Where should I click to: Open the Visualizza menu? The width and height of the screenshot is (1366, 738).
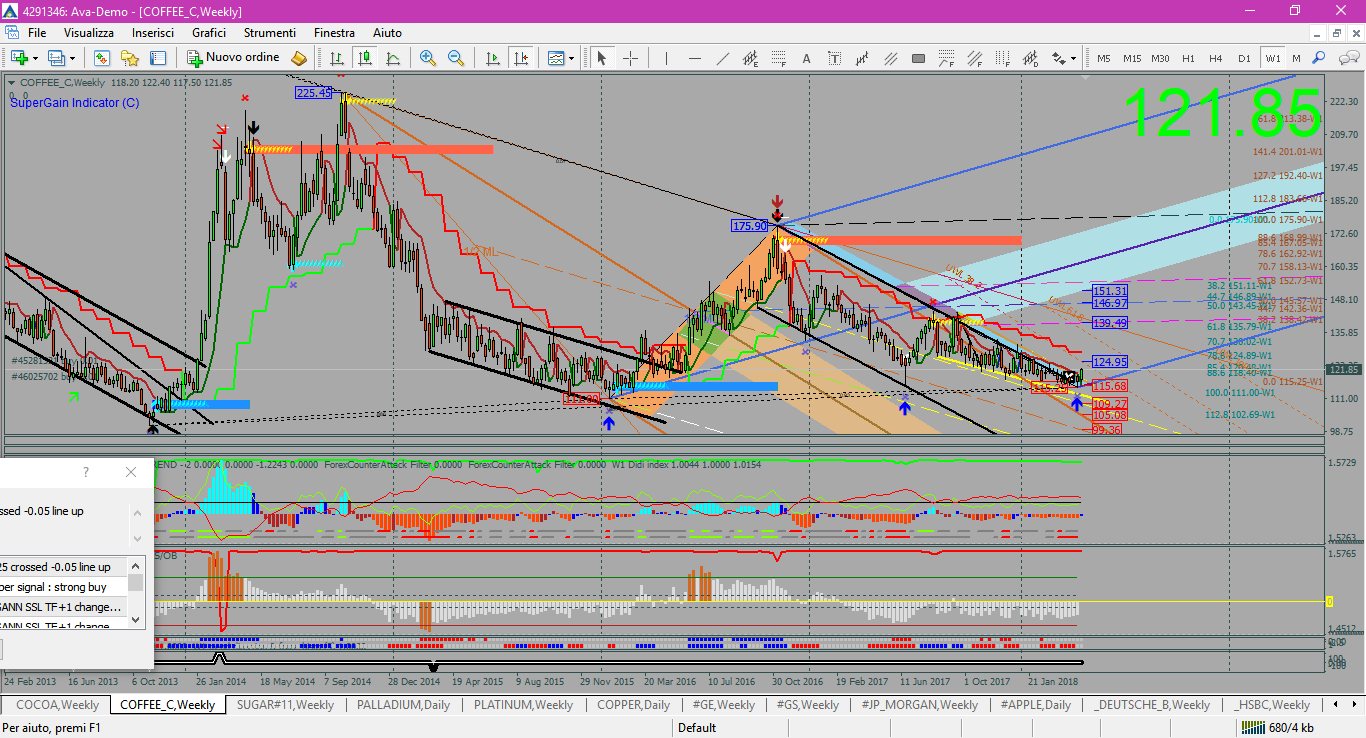pyautogui.click(x=89, y=33)
